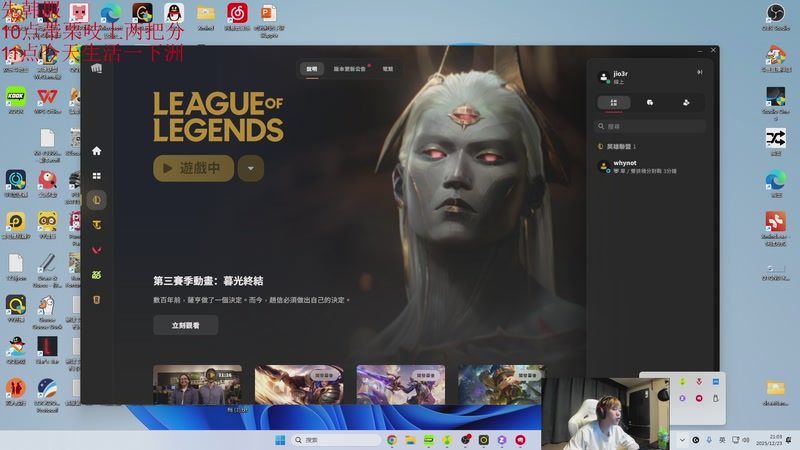This screenshot has height=450, width=800.
Task: Select League of Legends in sidebar
Action: click(96, 200)
